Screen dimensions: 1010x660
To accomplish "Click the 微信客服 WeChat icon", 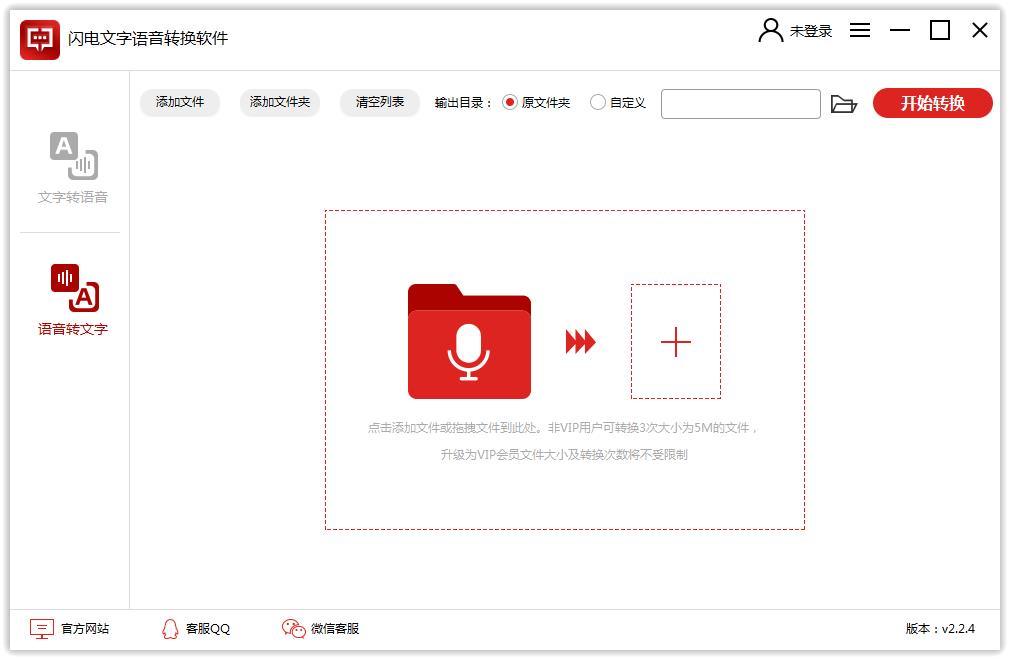I will (x=291, y=629).
